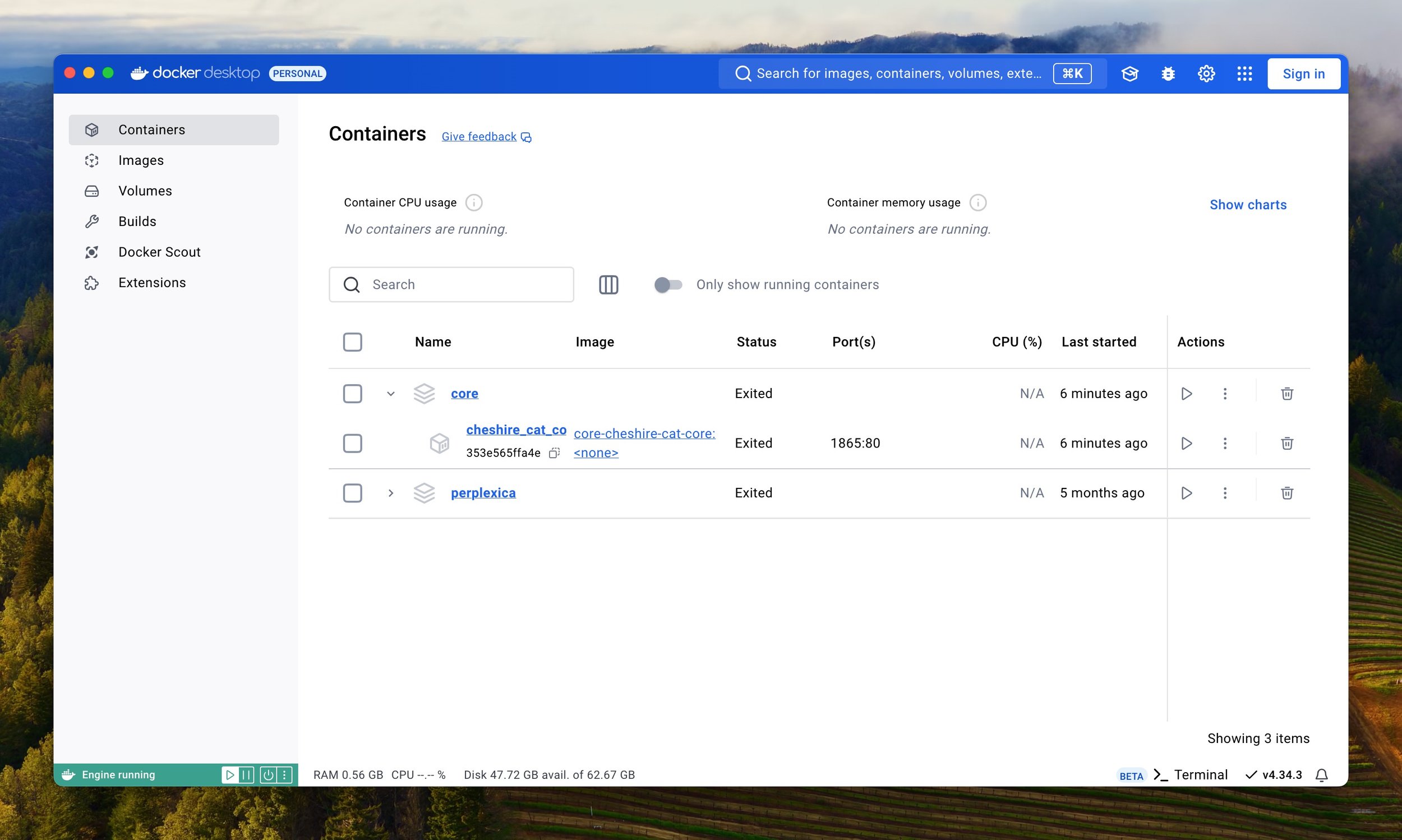Sort by Last started column header

tap(1099, 342)
